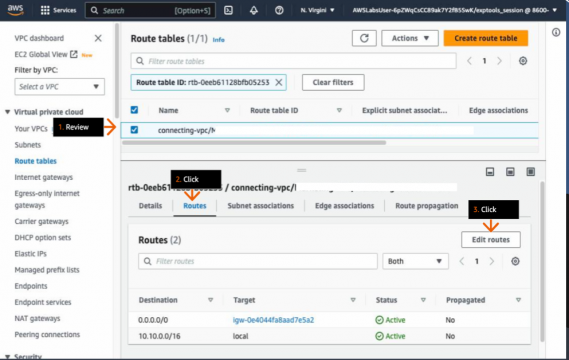Click the Edit routes button
This screenshot has height=360, width=569.
click(491, 240)
